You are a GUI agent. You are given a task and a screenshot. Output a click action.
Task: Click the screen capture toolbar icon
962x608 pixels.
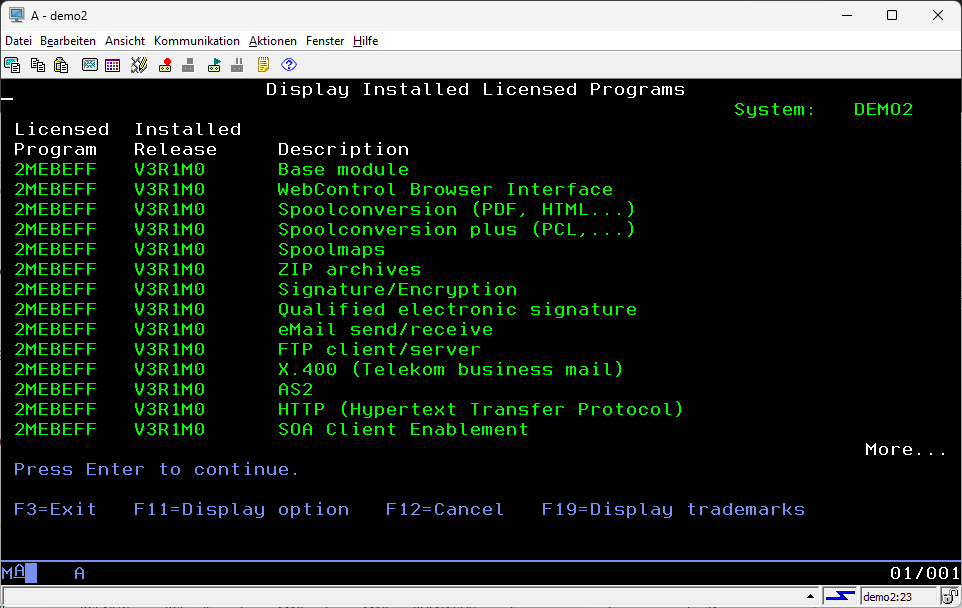pyautogui.click(x=13, y=65)
